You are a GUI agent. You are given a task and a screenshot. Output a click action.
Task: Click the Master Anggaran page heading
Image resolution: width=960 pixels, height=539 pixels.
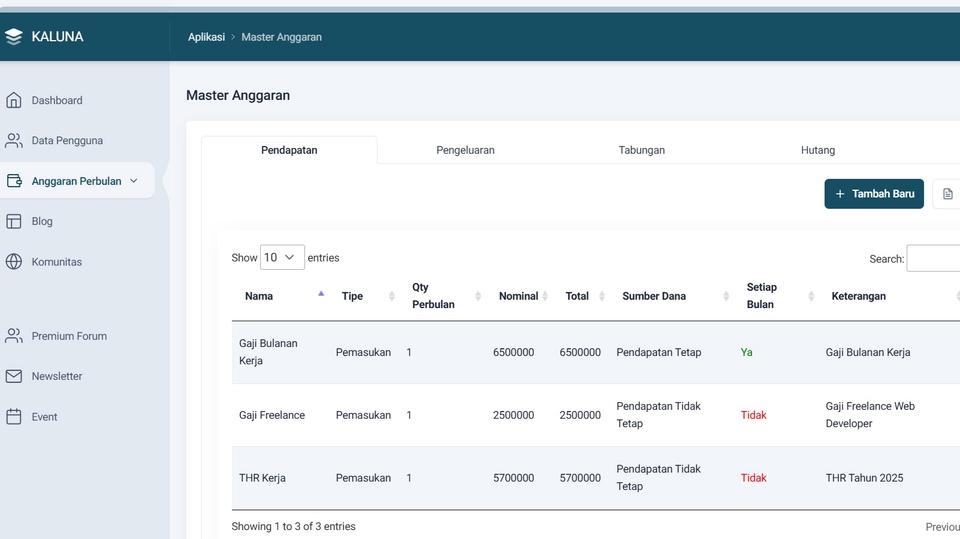(238, 96)
